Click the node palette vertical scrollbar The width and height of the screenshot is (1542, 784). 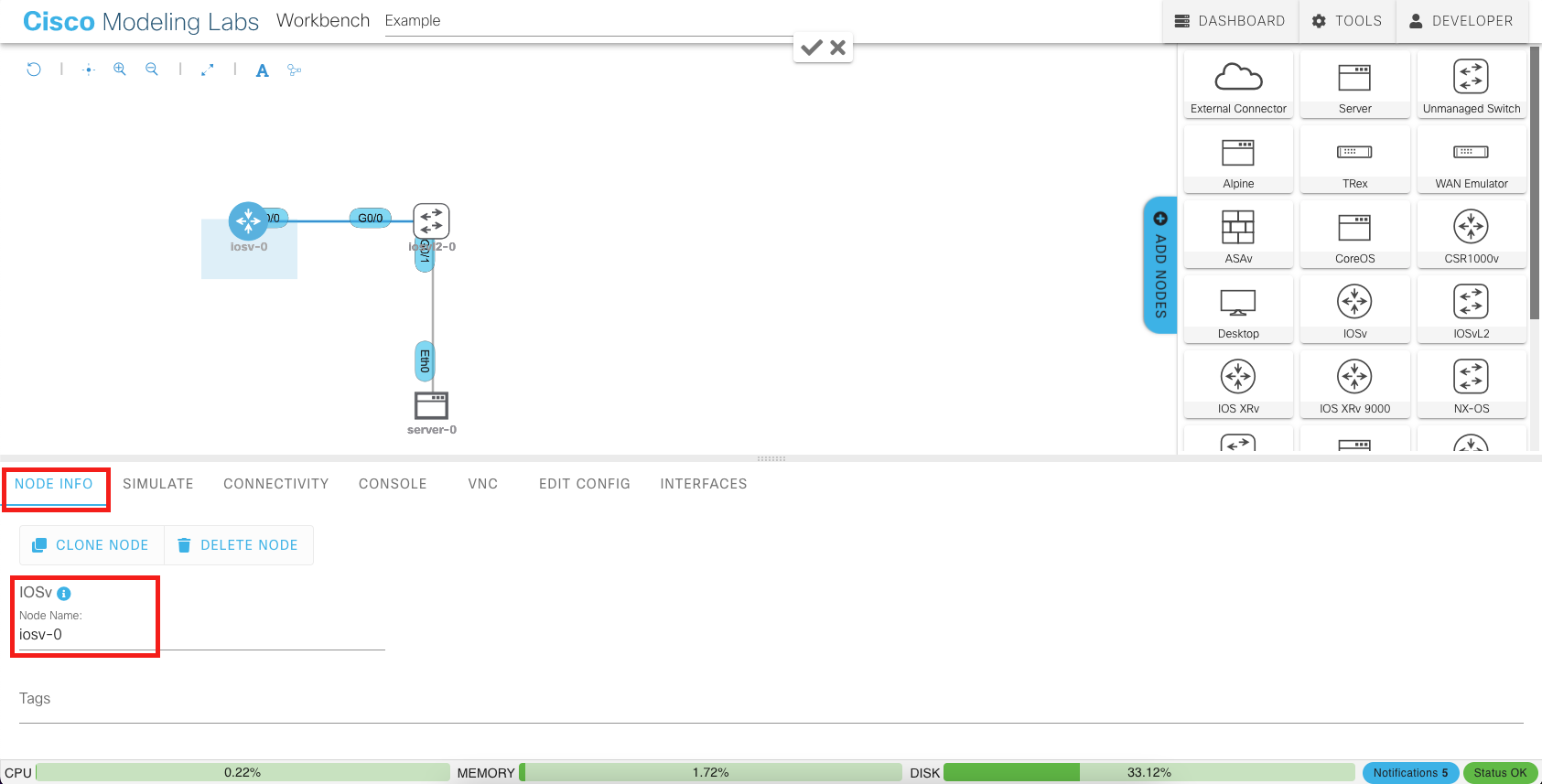[1536, 183]
